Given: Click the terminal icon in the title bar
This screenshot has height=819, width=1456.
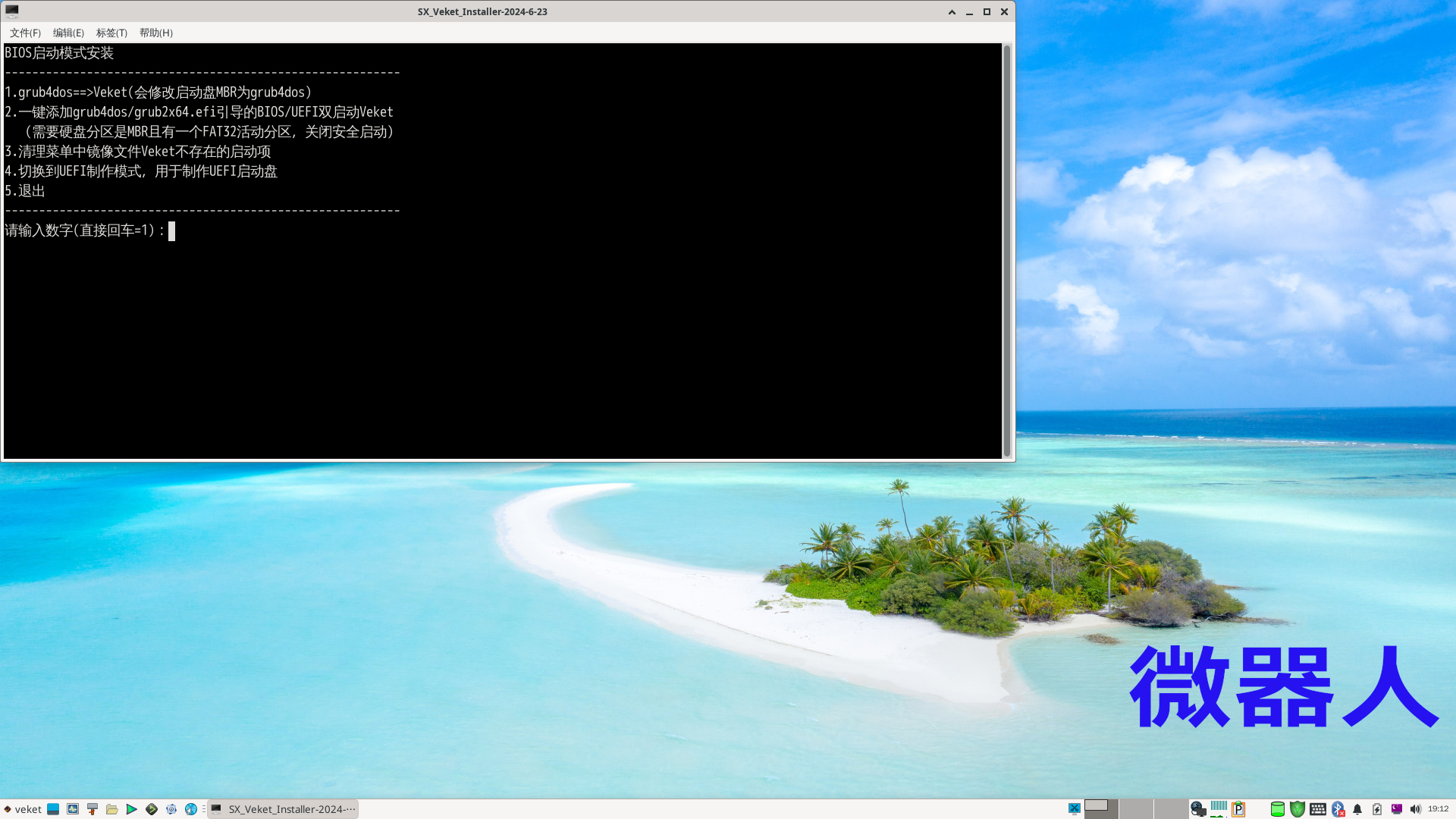Looking at the screenshot, I should point(12,11).
